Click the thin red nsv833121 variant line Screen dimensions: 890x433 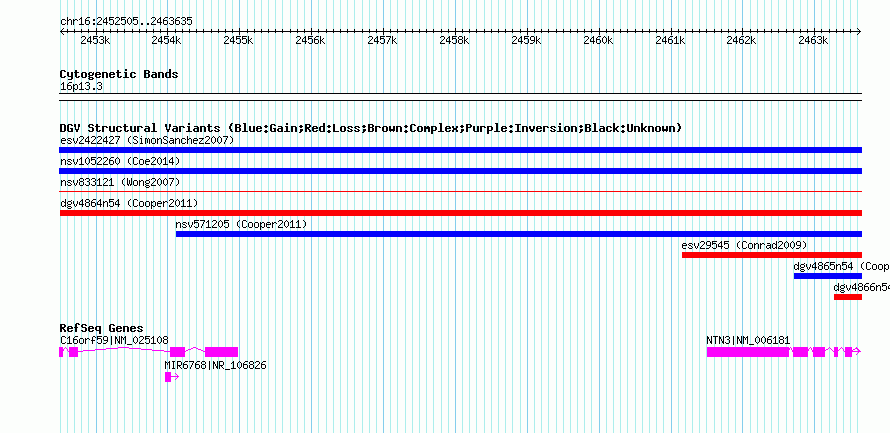(460, 192)
